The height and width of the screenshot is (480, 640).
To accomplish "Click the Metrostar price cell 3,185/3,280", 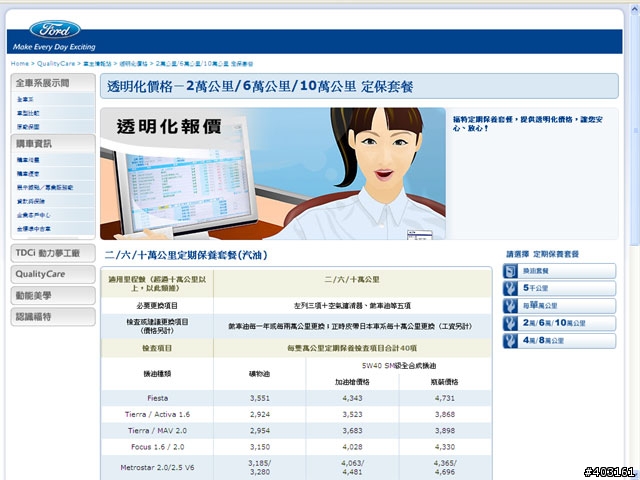I will click(x=260, y=467).
